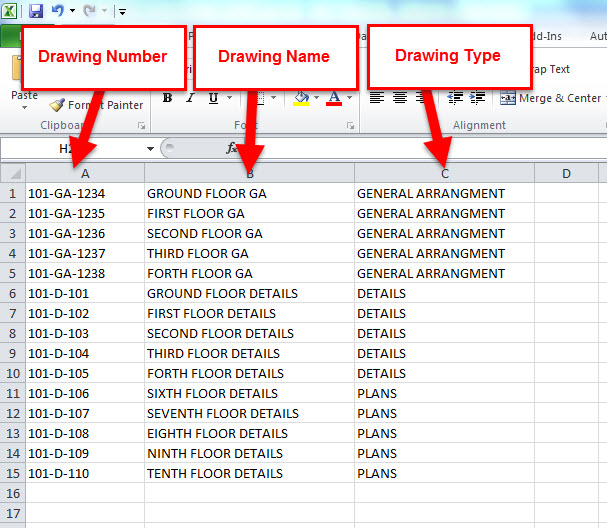Click the Excel application icon
The width and height of the screenshot is (607, 528).
click(x=9, y=11)
